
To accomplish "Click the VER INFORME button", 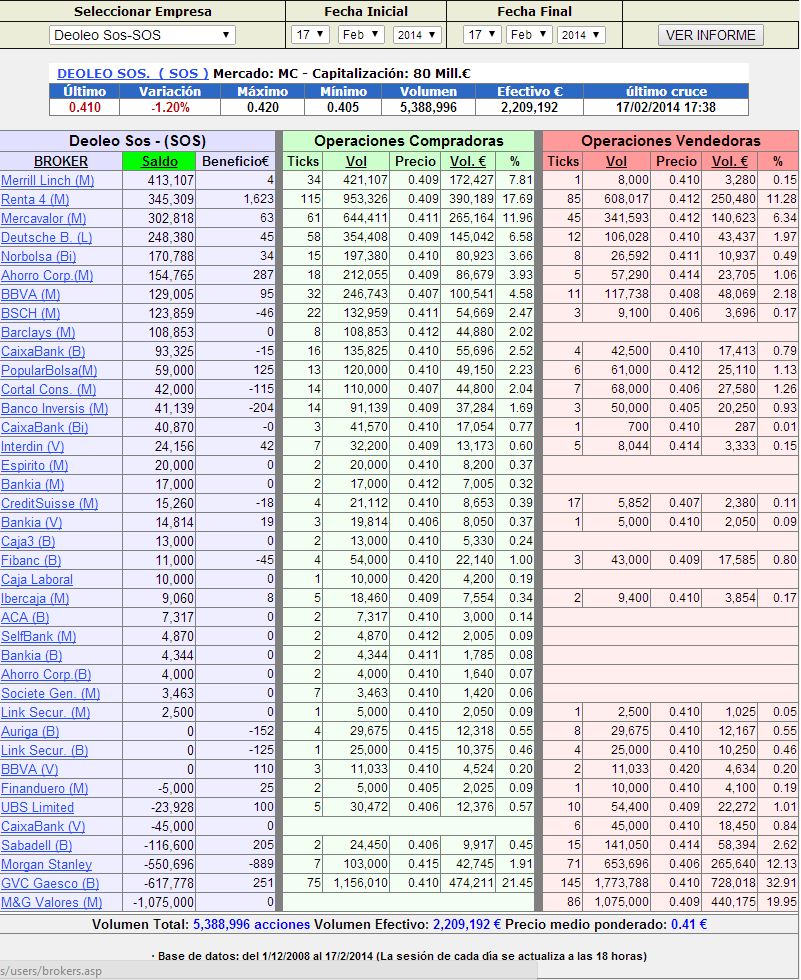I will pos(710,35).
